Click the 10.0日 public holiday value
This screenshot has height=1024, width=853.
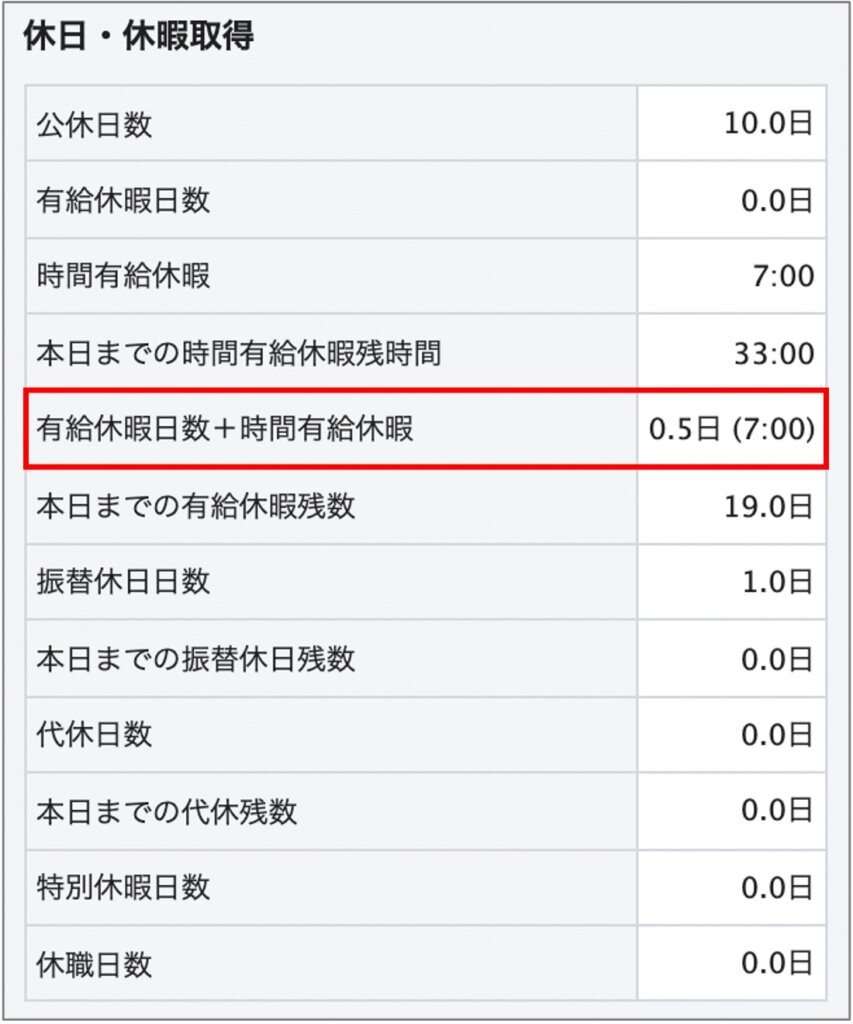click(768, 124)
